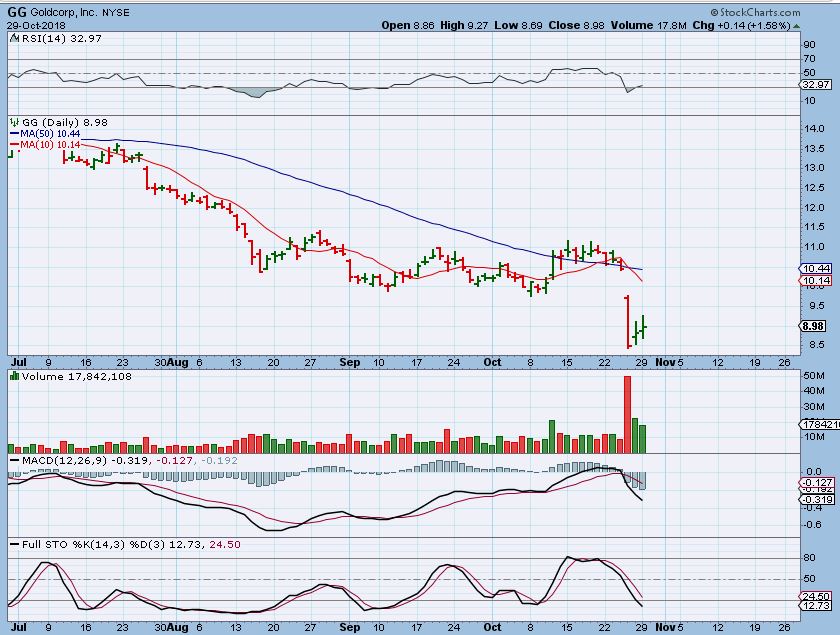Click the 10.14 price axis tag
The image size is (840, 635).
click(815, 281)
